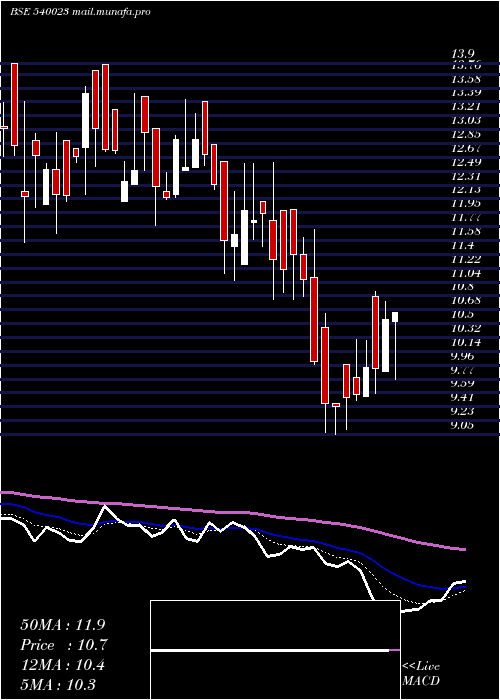
Task: Click the 5MA : 10.3 label
Action: (58, 685)
